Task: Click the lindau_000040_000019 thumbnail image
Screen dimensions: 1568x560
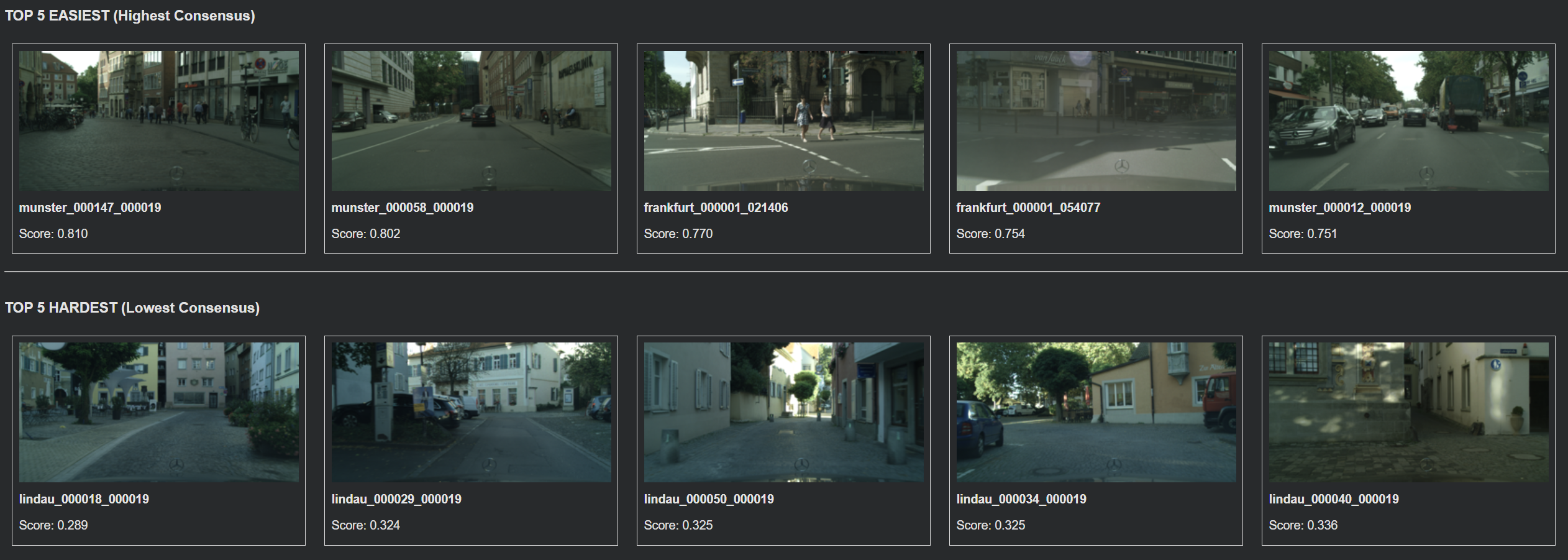Action: point(1408,412)
